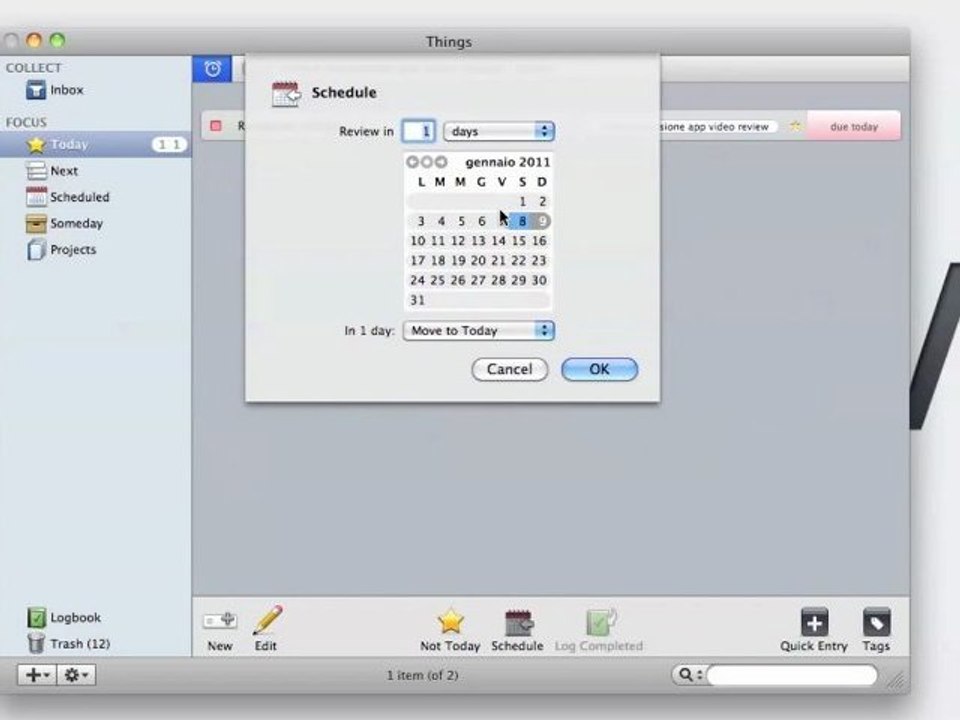This screenshot has width=960, height=720.
Task: Open the Inbox list in the sidebar
Action: (54, 90)
